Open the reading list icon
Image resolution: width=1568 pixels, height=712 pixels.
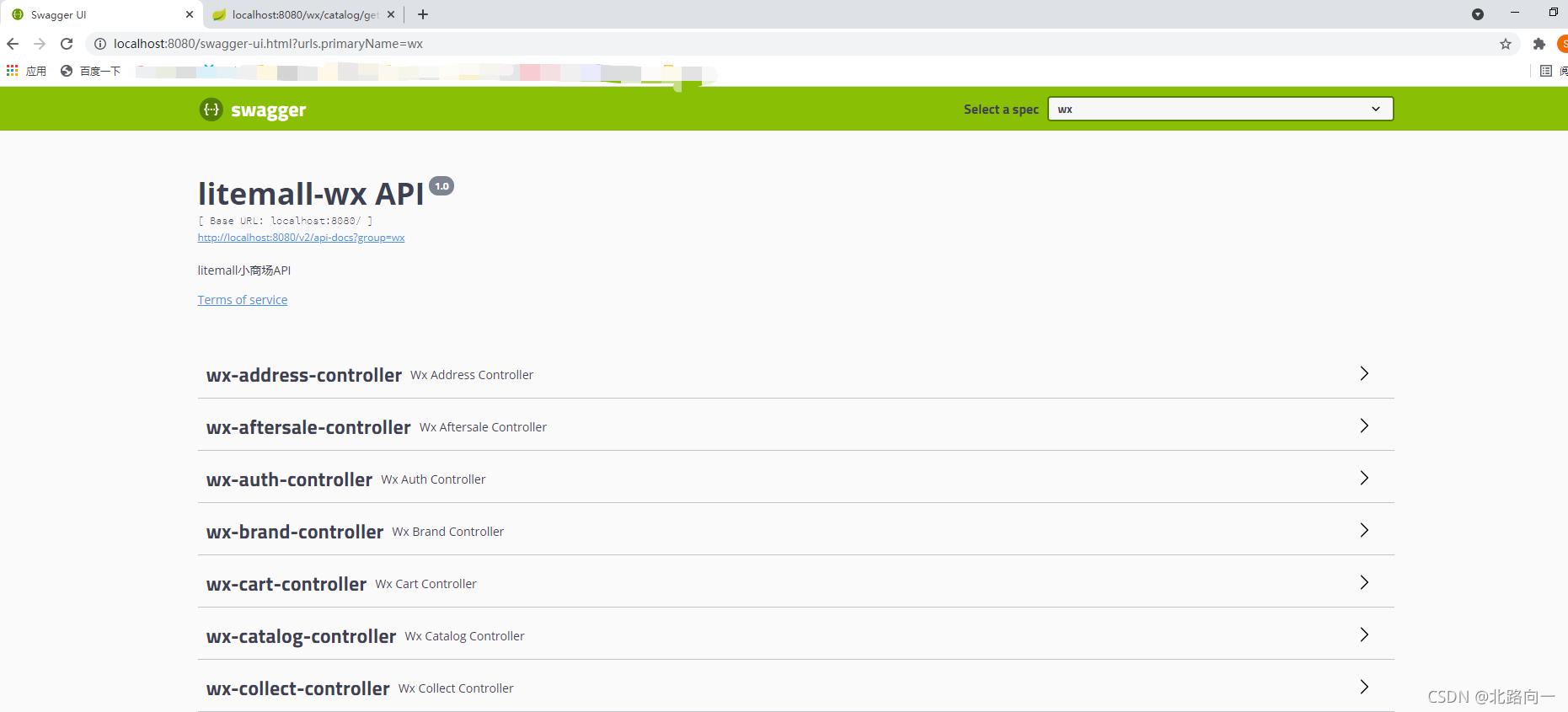coord(1546,71)
